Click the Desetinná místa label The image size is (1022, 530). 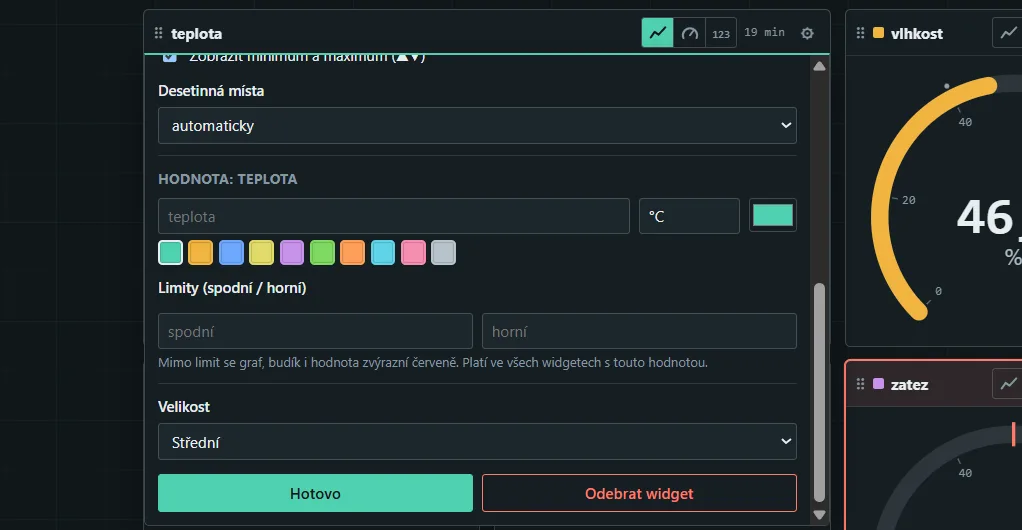tap(211, 91)
